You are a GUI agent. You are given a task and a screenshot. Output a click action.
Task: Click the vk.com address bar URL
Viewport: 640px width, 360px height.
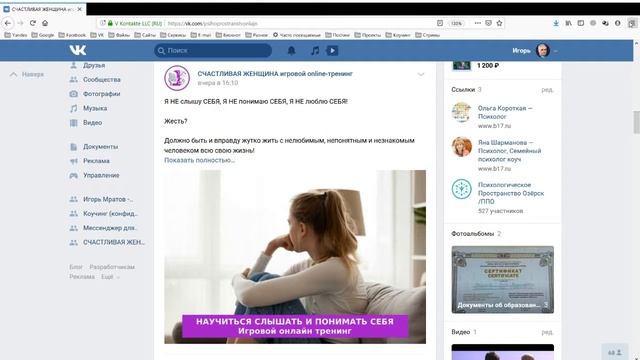click(x=212, y=24)
